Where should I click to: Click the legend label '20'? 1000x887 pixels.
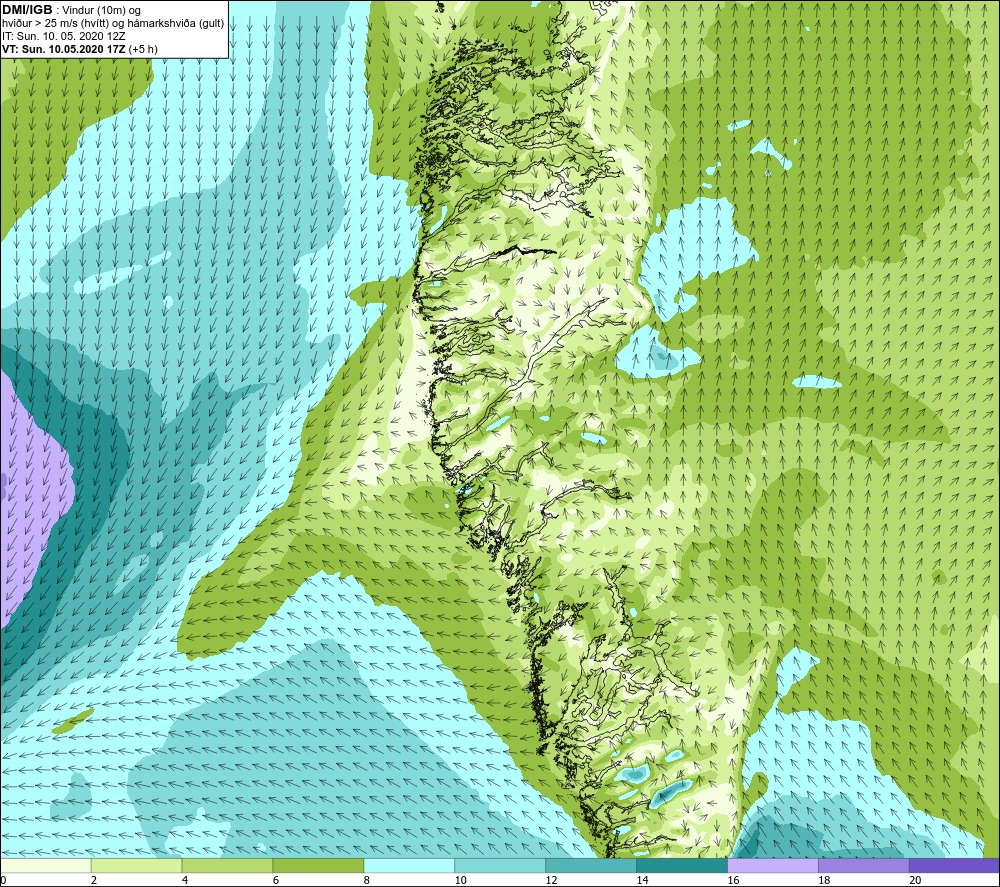coord(915,880)
